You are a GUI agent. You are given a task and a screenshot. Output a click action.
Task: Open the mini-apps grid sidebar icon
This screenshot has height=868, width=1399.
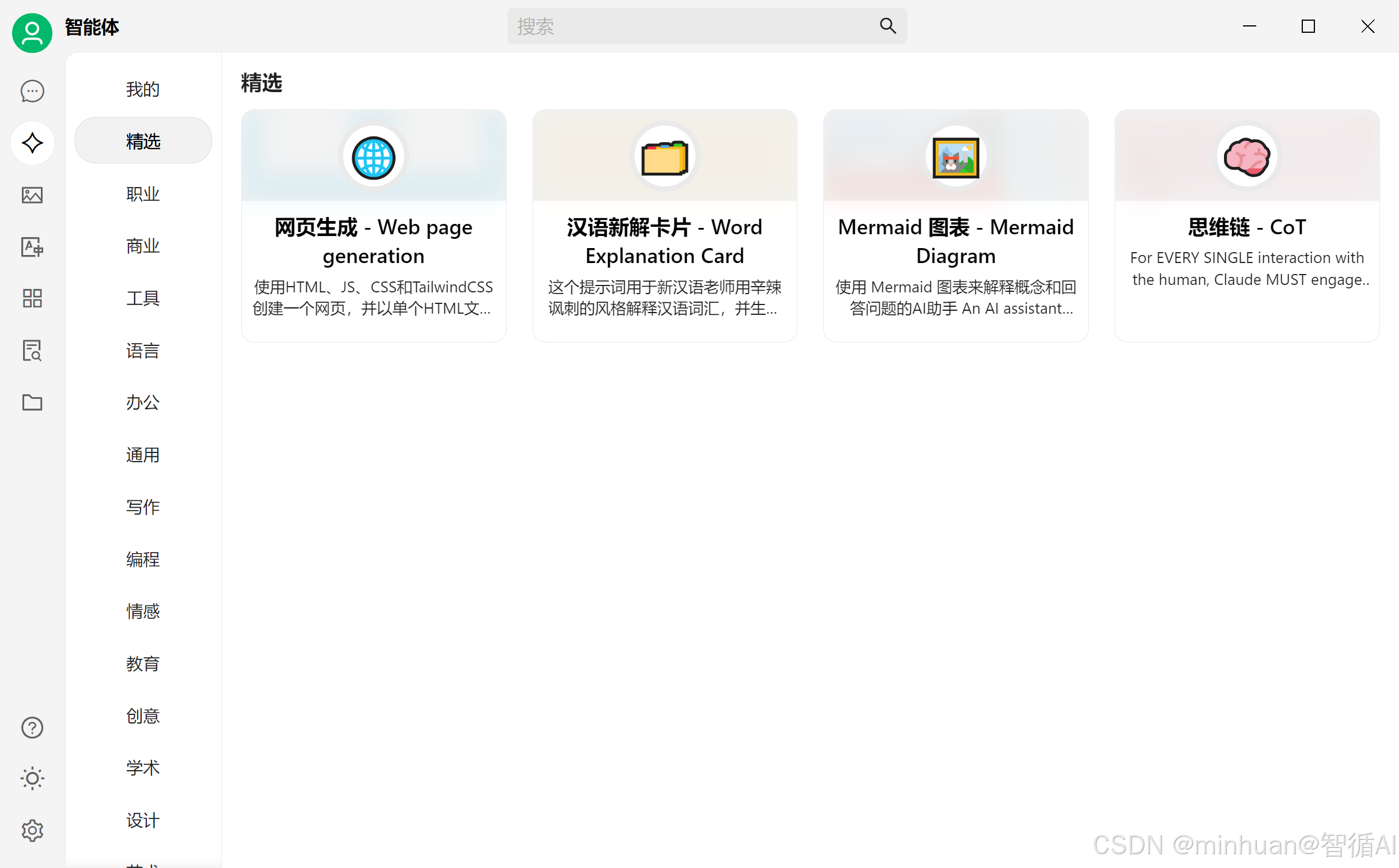coord(32,298)
